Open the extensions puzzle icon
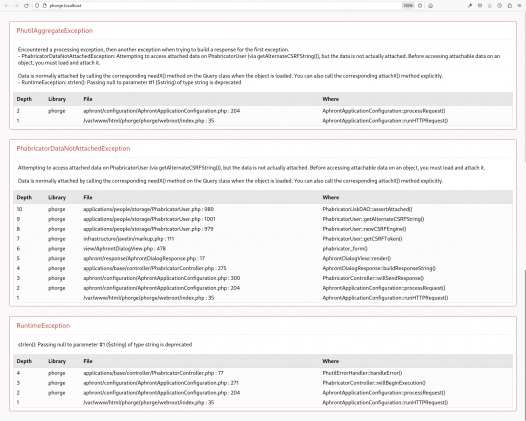526x421 pixels. tap(510, 6)
